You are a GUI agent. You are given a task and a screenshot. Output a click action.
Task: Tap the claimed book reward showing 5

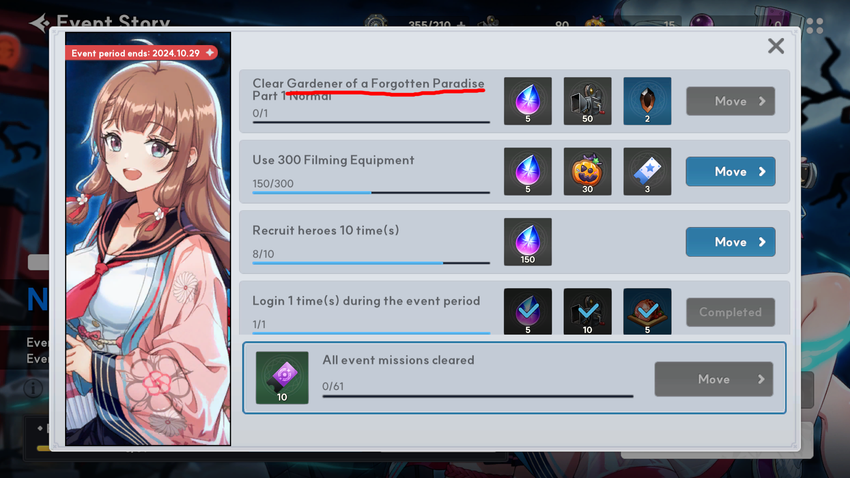pos(647,312)
